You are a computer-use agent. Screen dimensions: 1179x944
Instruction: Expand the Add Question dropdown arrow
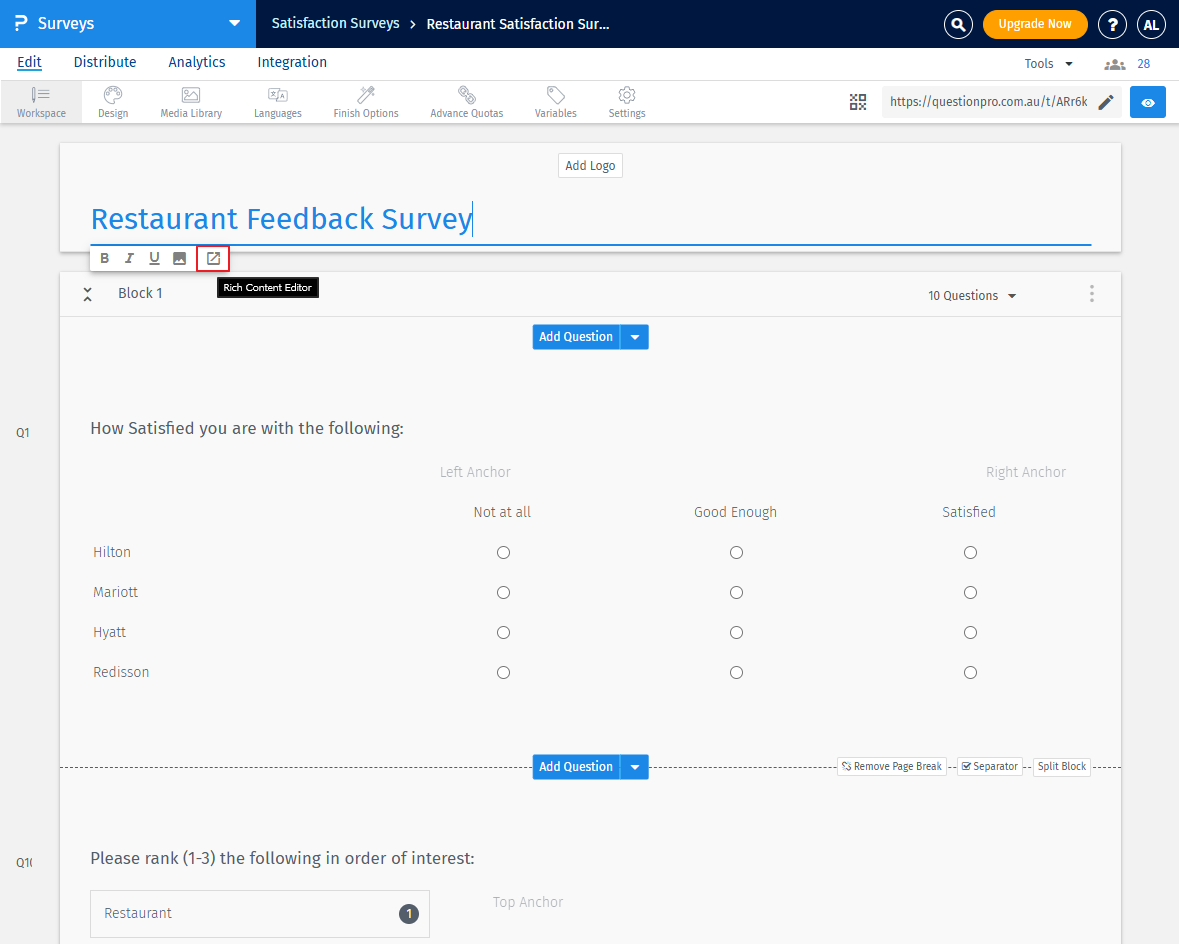coord(635,336)
